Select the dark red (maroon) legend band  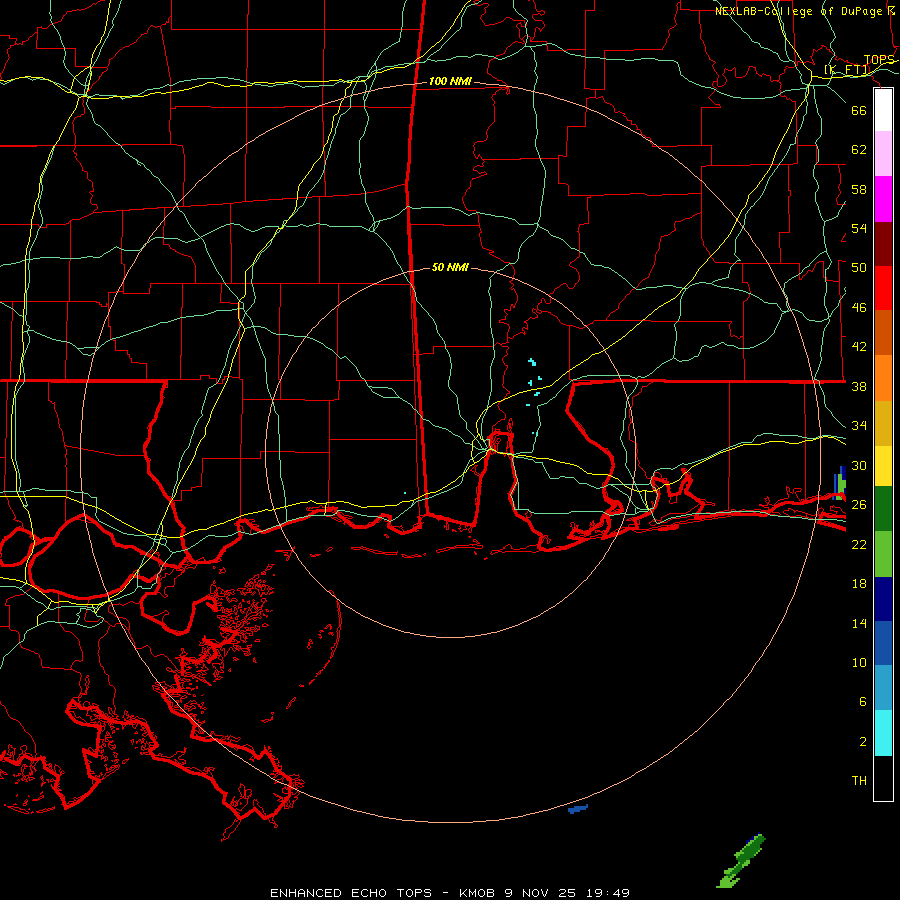(883, 244)
